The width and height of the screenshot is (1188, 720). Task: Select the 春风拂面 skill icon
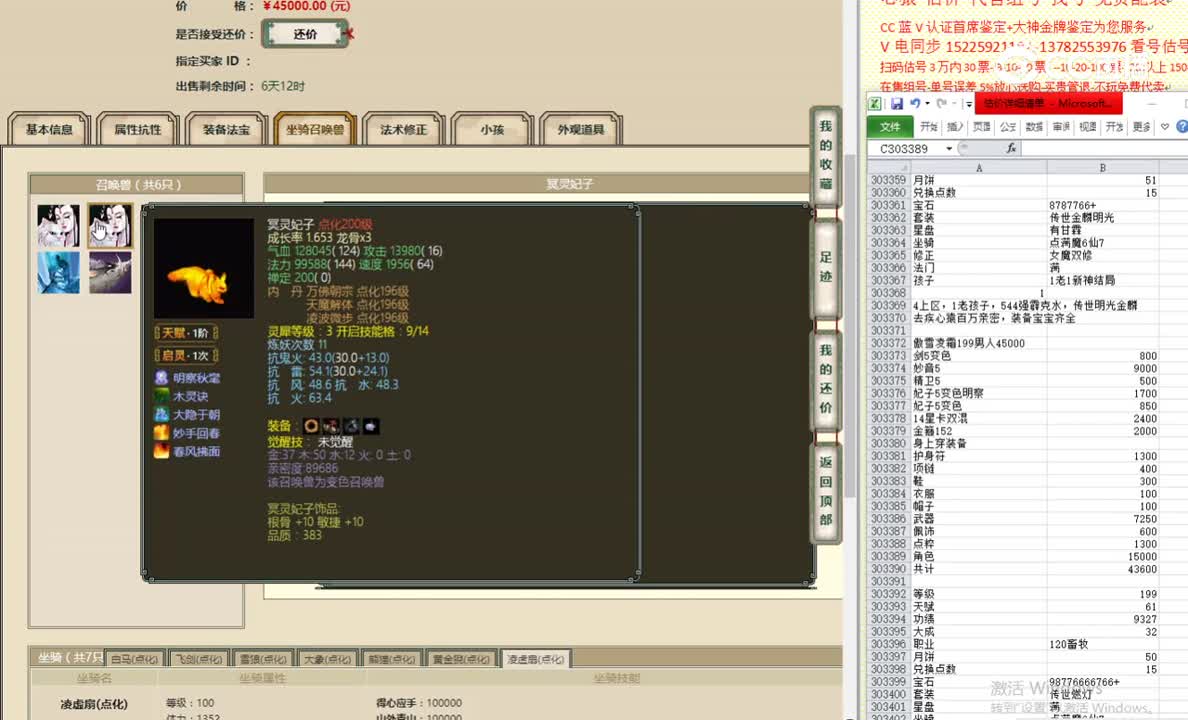click(x=160, y=451)
